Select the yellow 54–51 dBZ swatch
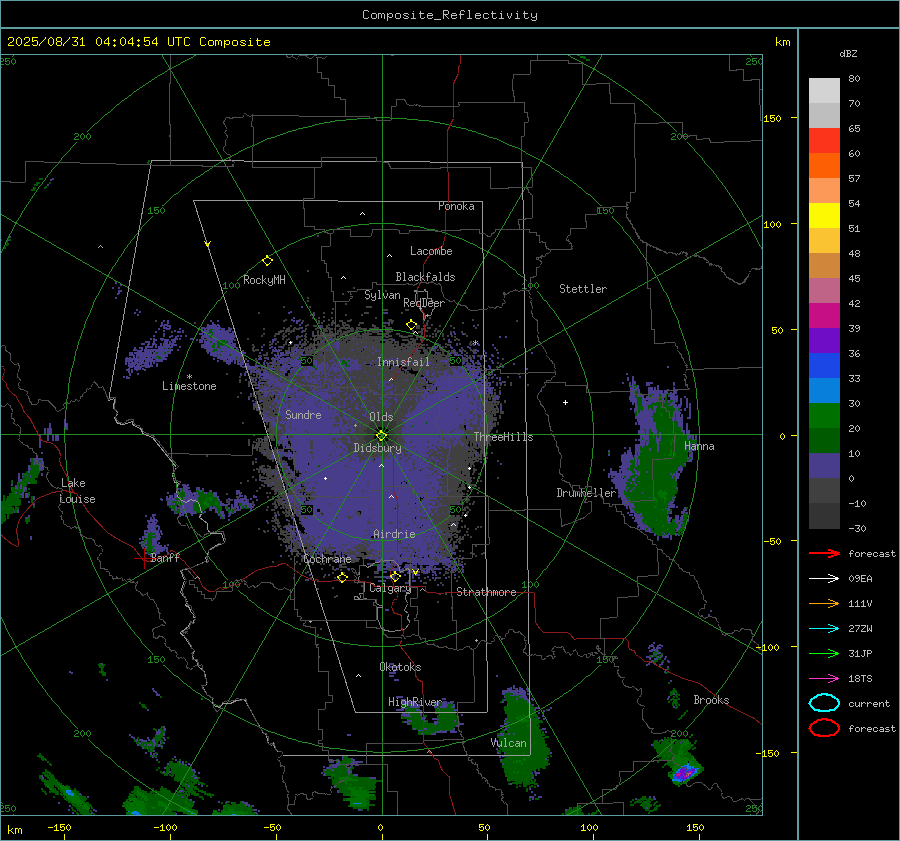 pyautogui.click(x=824, y=216)
